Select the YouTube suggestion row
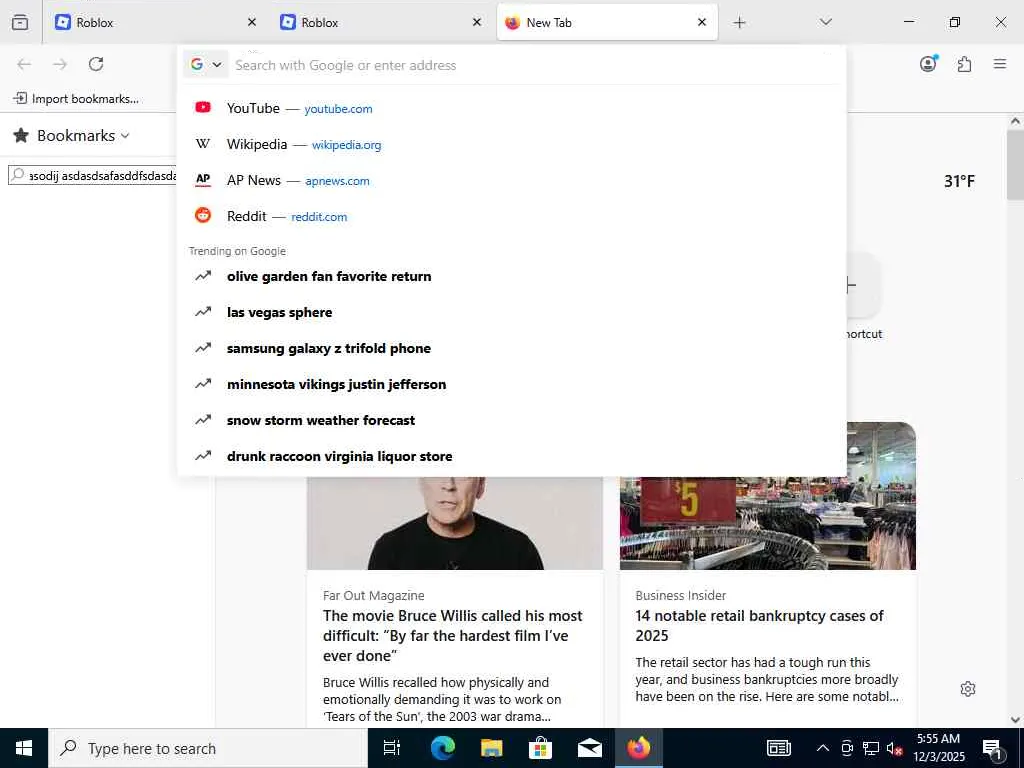The width and height of the screenshot is (1024, 768). (511, 108)
